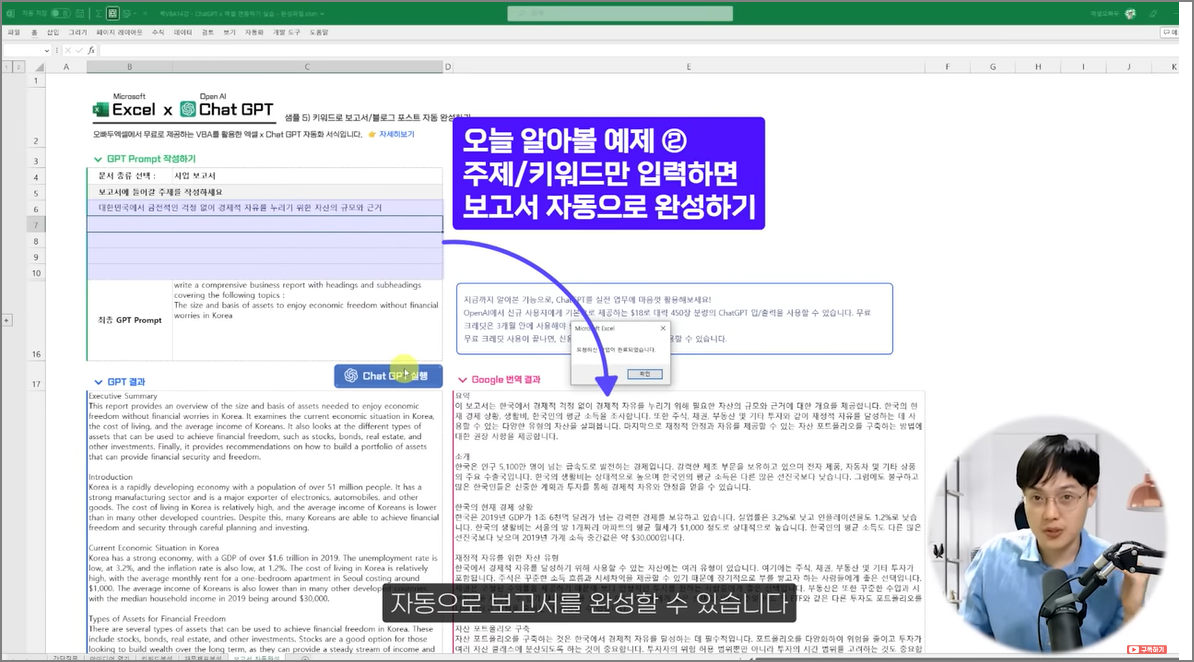Collapse the GPT 결과 section chevron

(98, 382)
